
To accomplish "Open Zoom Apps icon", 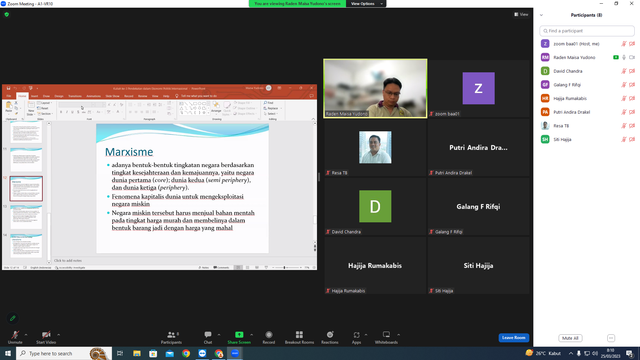I will pos(356,335).
